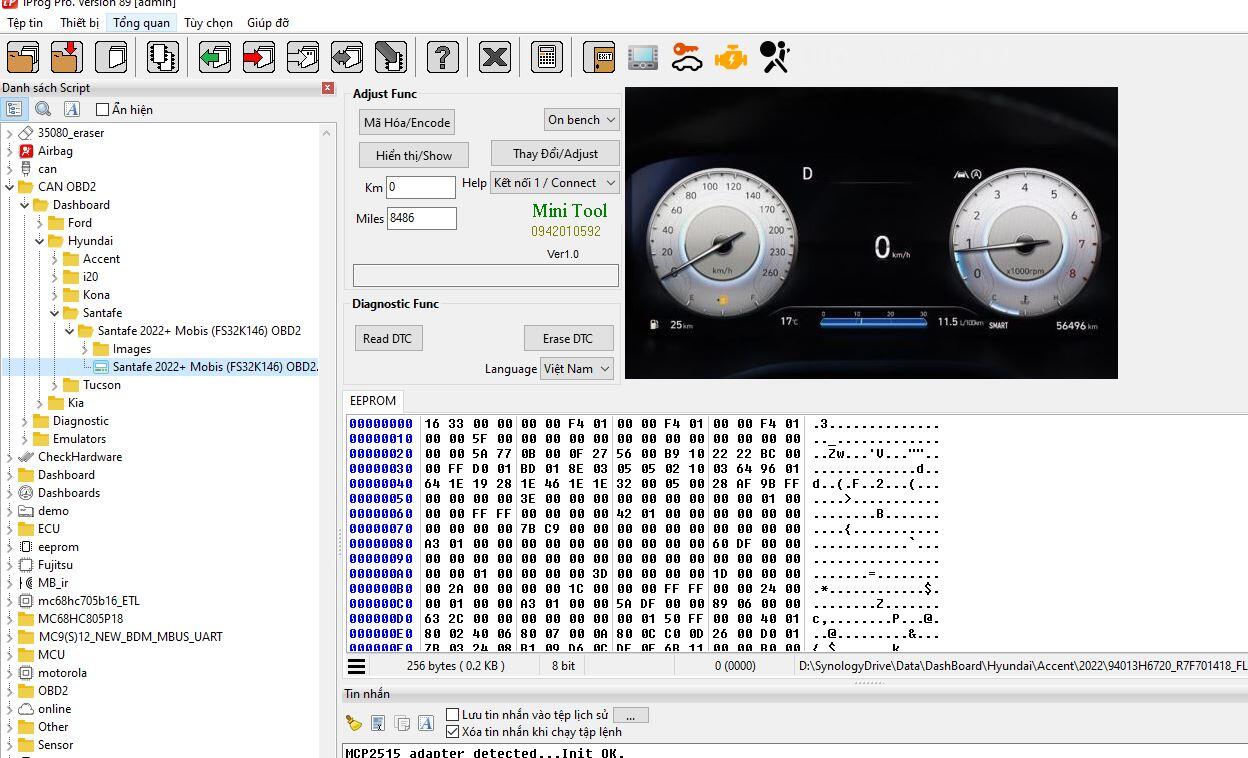Click the search magnifier in script list
1248x758 pixels.
43,109
